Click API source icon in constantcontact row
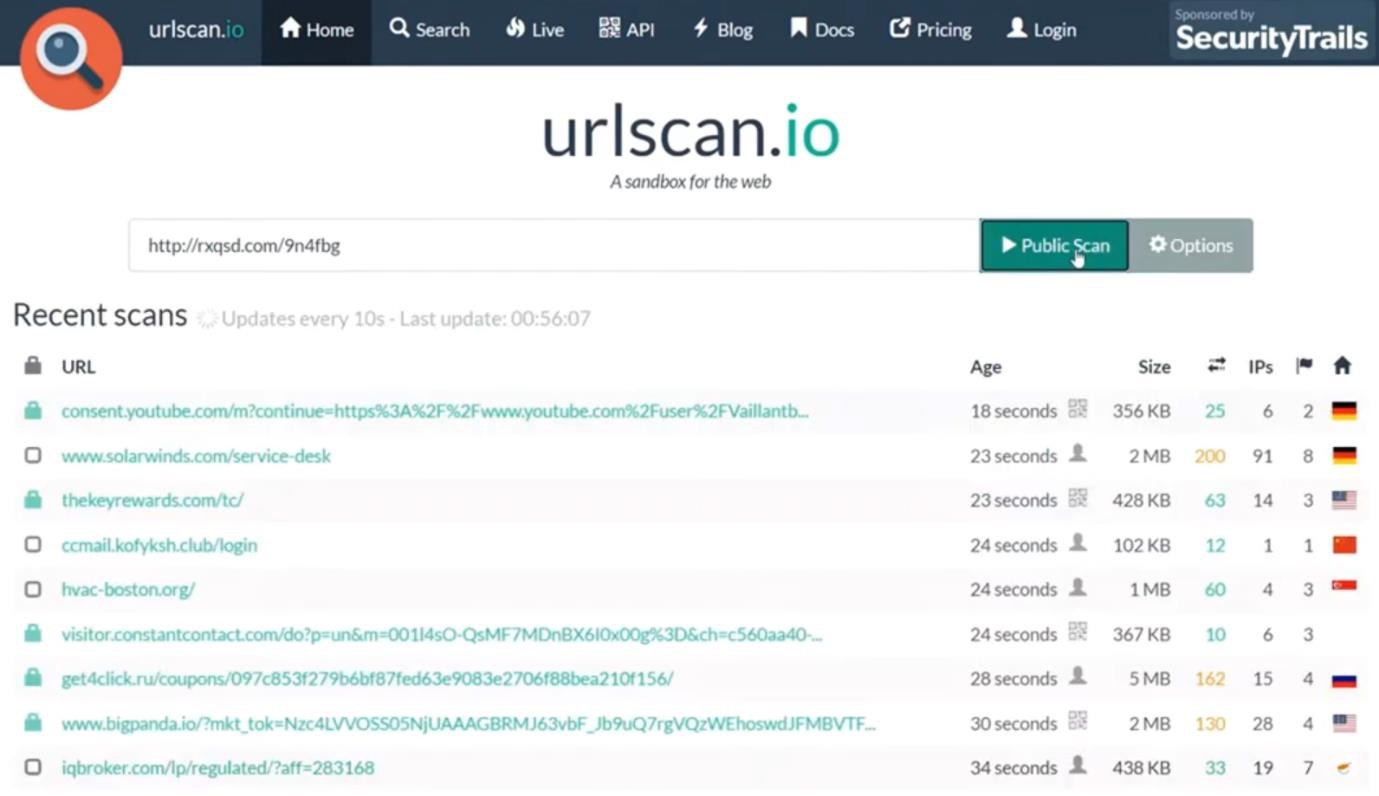The height and width of the screenshot is (796, 1379). [1077, 632]
